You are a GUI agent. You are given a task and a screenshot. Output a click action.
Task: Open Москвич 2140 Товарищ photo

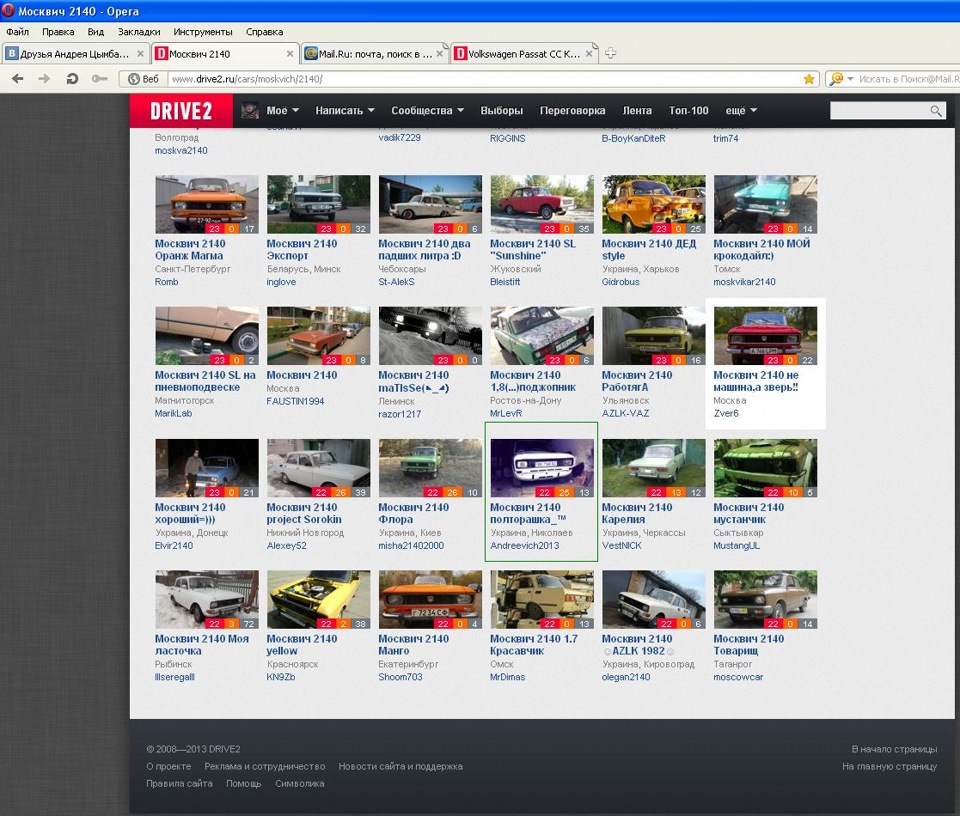(765, 600)
